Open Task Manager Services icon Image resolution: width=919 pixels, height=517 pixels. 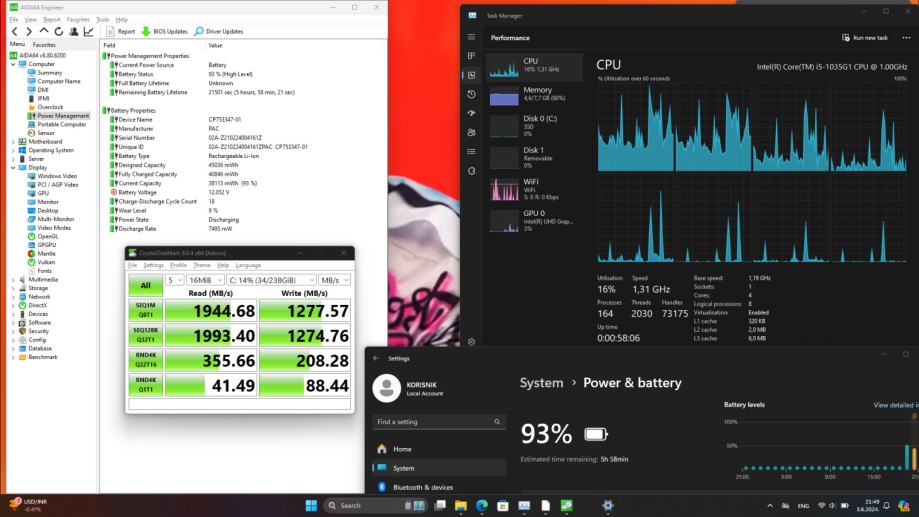click(x=471, y=171)
